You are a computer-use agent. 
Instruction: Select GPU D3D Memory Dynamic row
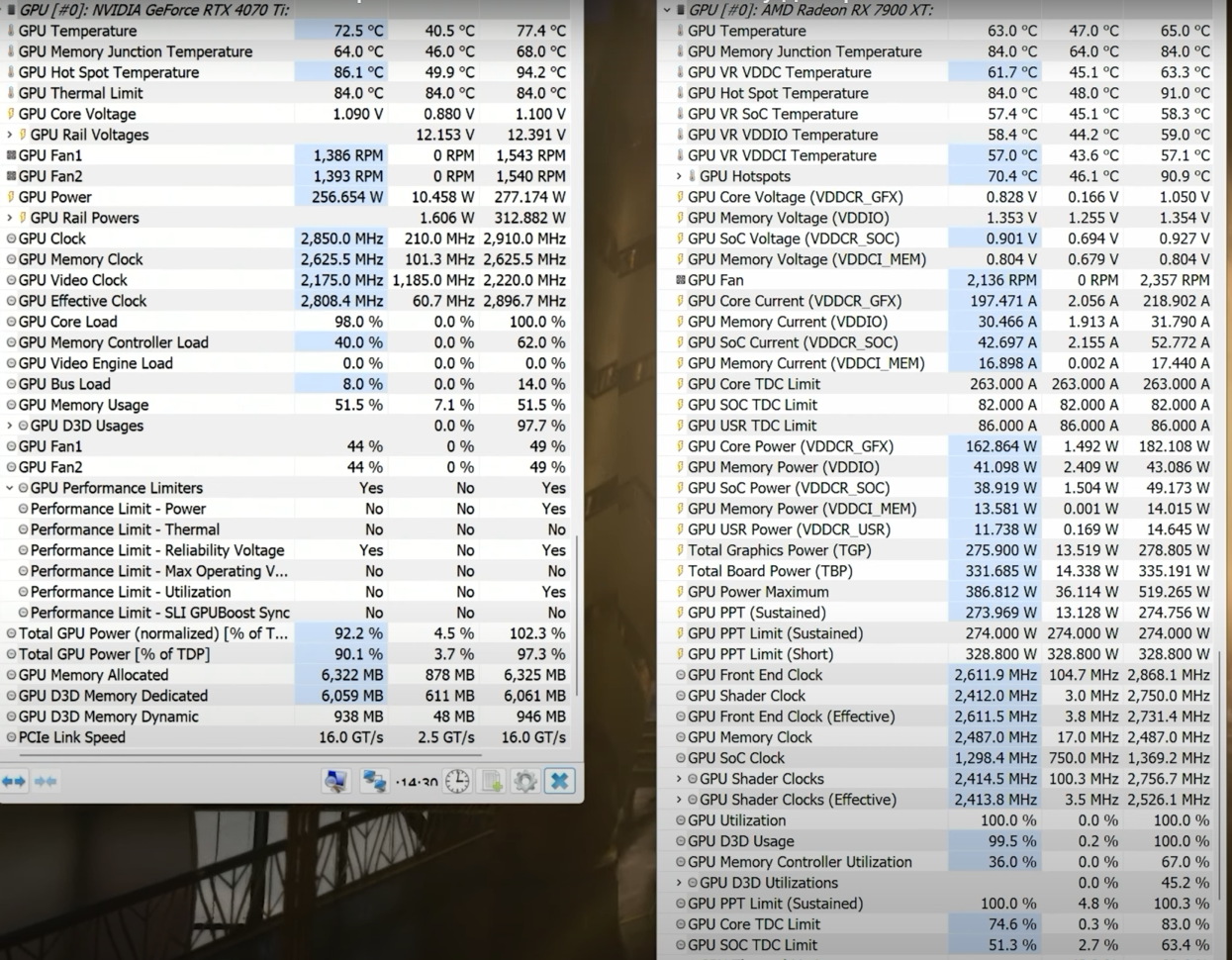pos(287,717)
